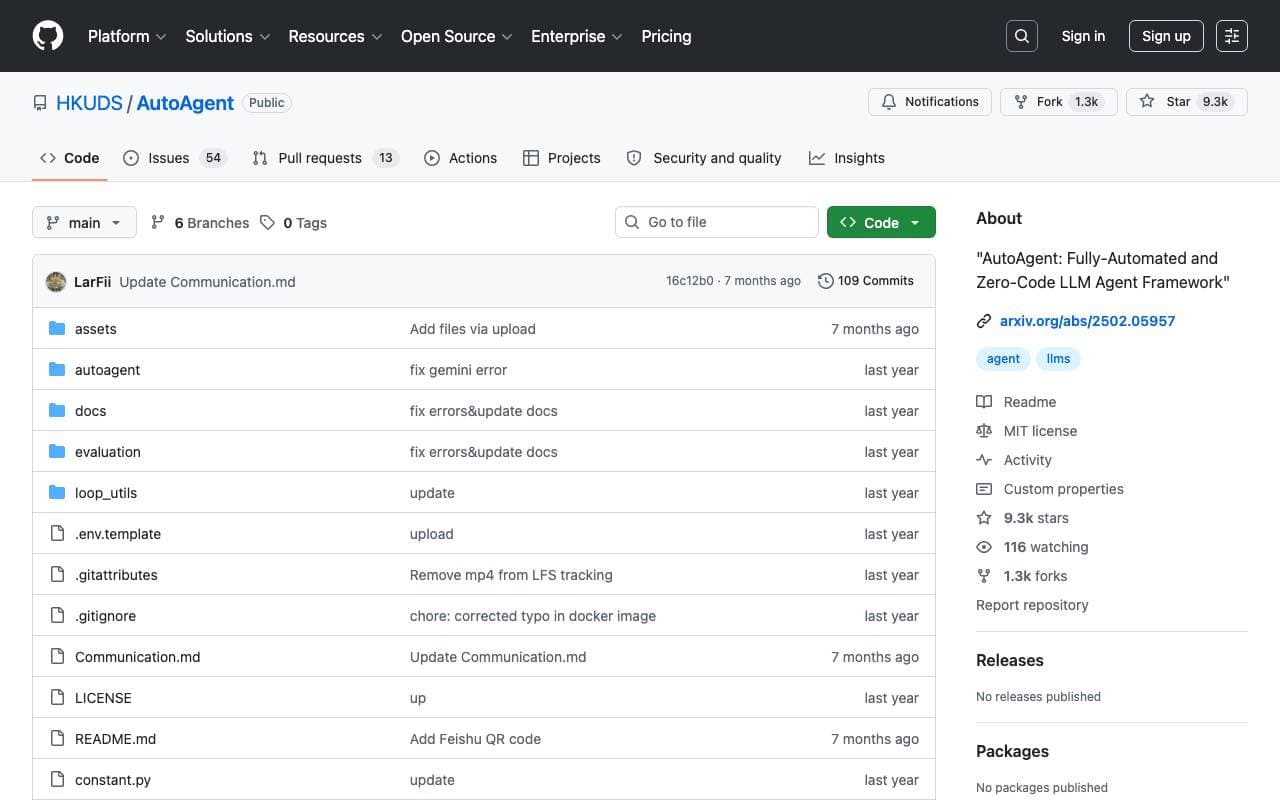This screenshot has width=1280, height=800.
Task: Open the Pricing page
Action: click(x=666, y=36)
